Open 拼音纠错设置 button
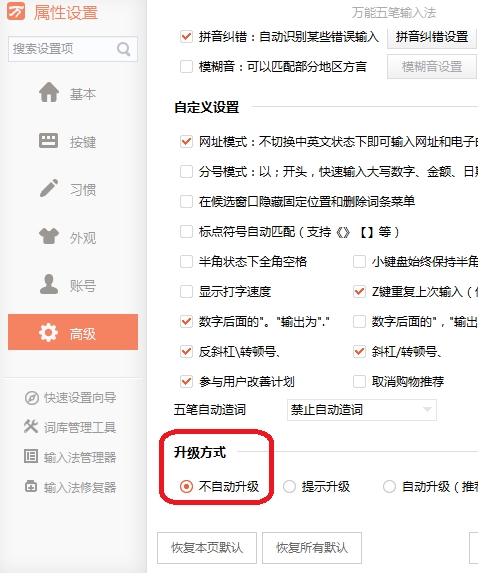Screen dimensions: 478x573 tap(432, 37)
